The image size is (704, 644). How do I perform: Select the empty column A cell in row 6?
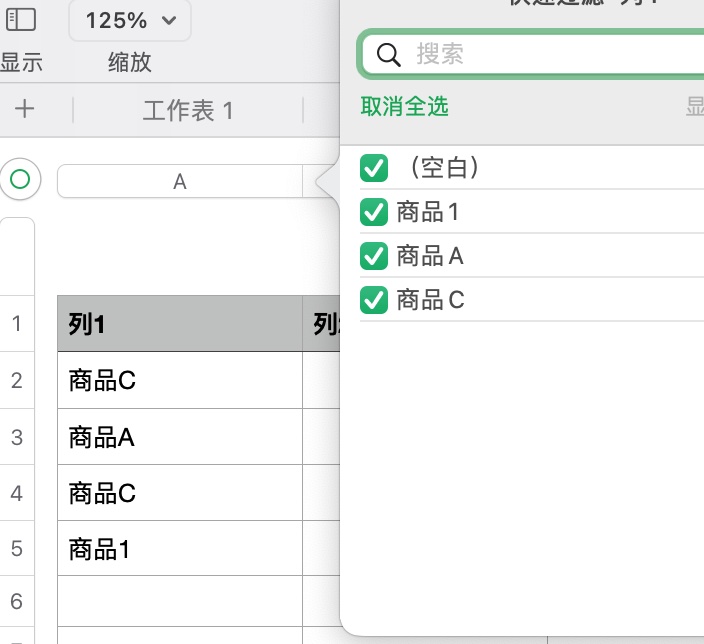(x=180, y=601)
